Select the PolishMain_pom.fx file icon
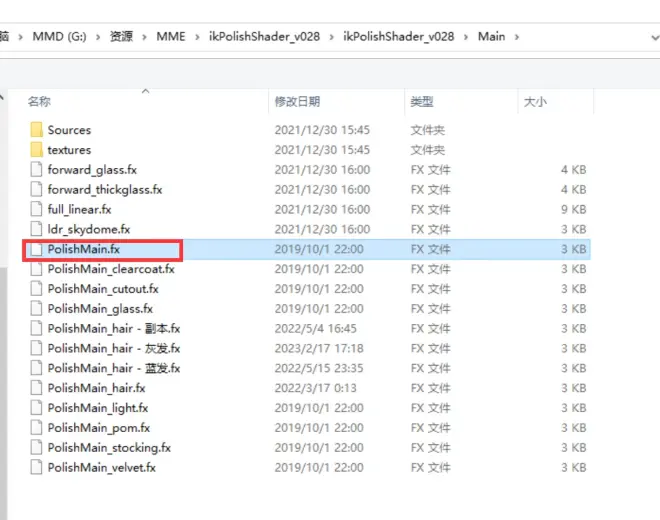The width and height of the screenshot is (660, 520). click(x=37, y=427)
